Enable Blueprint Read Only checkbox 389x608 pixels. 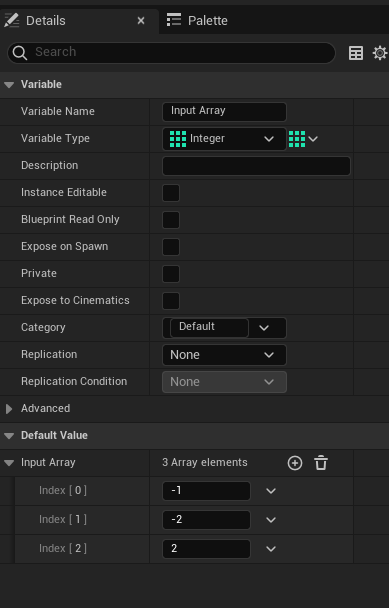pyautogui.click(x=171, y=220)
